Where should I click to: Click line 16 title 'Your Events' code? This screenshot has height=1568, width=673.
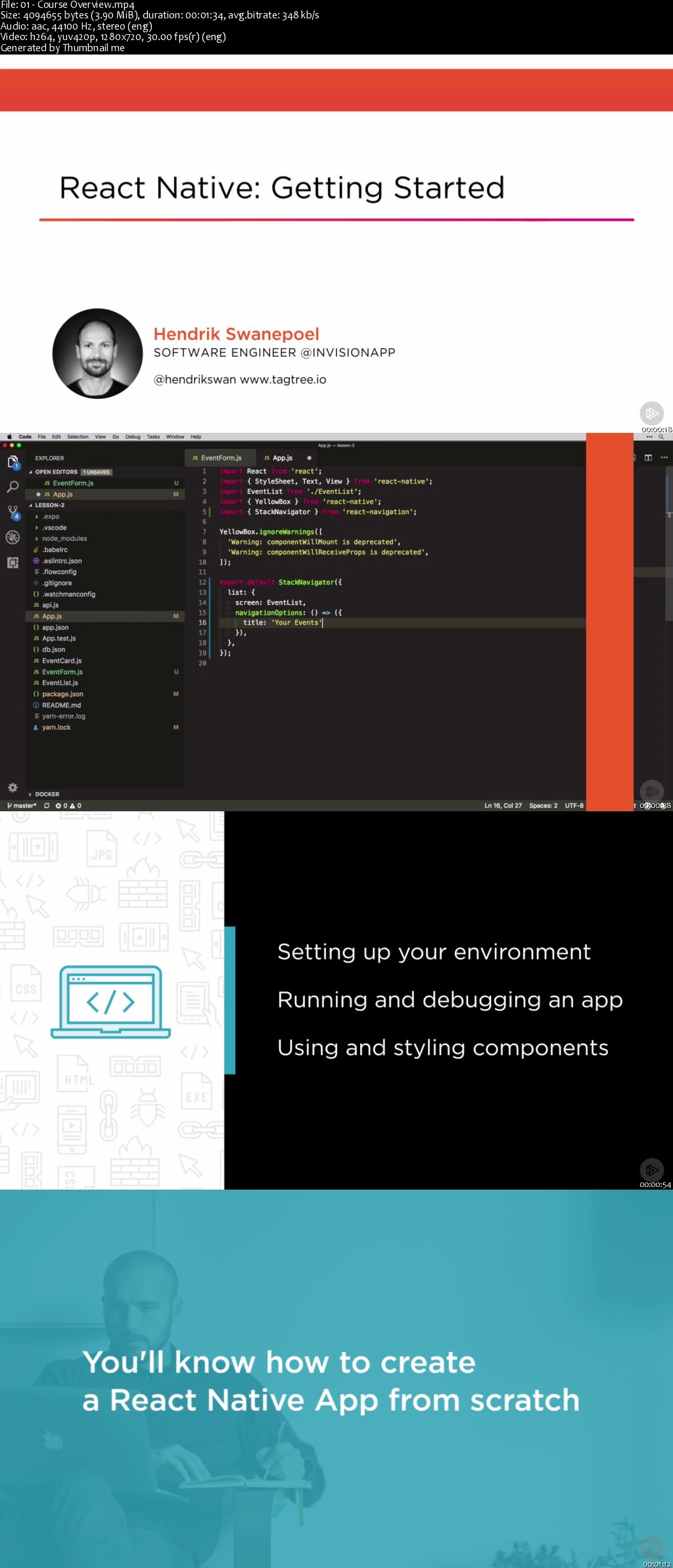point(281,623)
